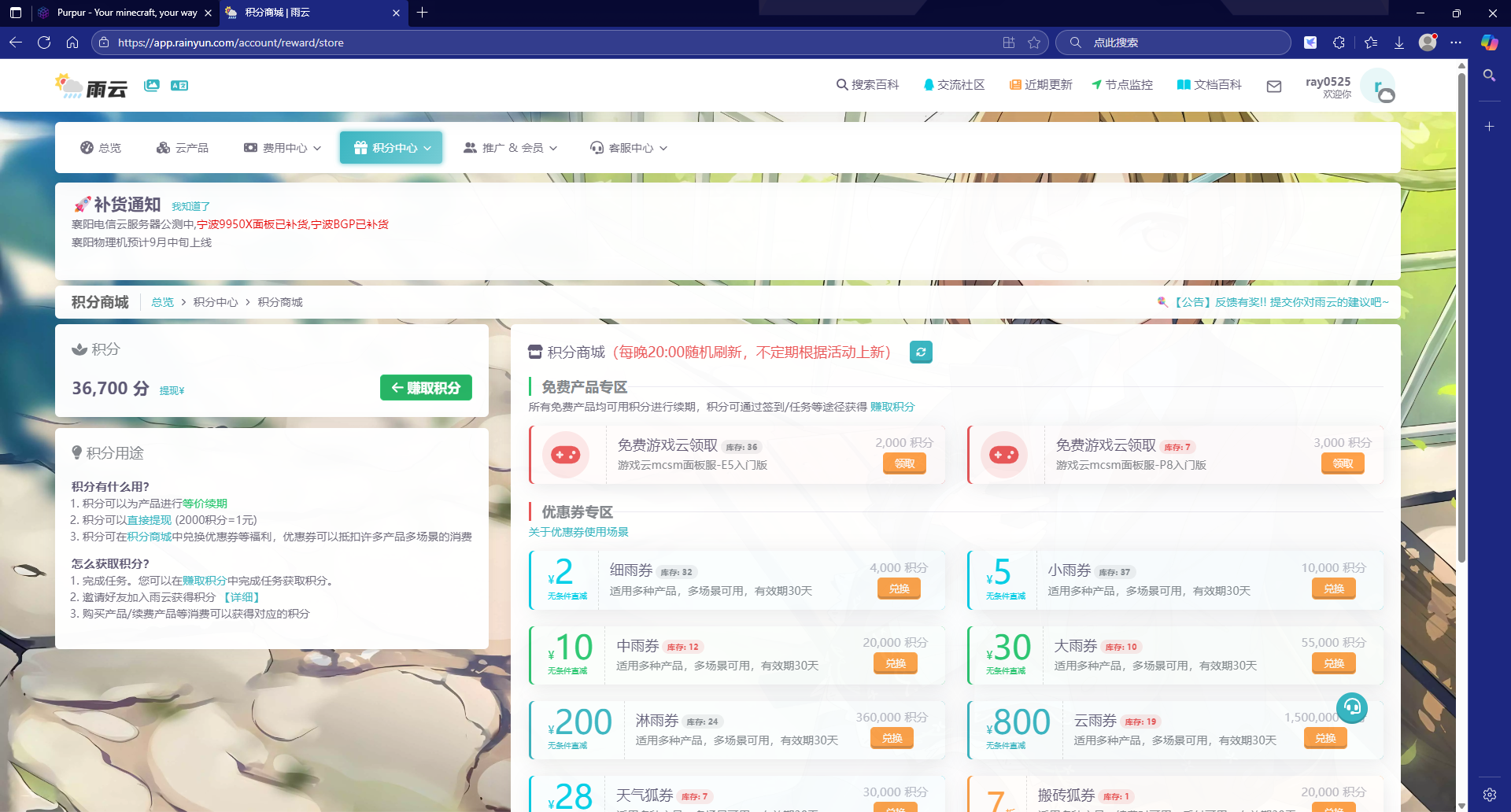This screenshot has width=1511, height=812.
Task: Click 积分中心 in the breadcrumb
Action: coord(216,302)
